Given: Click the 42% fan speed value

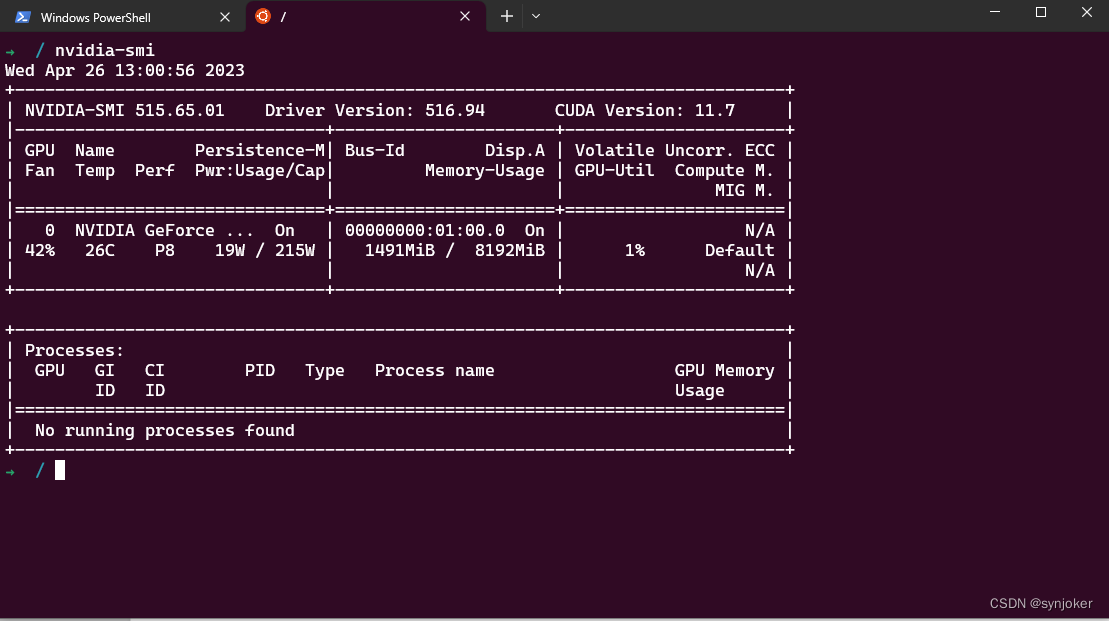Looking at the screenshot, I should 40,250.
